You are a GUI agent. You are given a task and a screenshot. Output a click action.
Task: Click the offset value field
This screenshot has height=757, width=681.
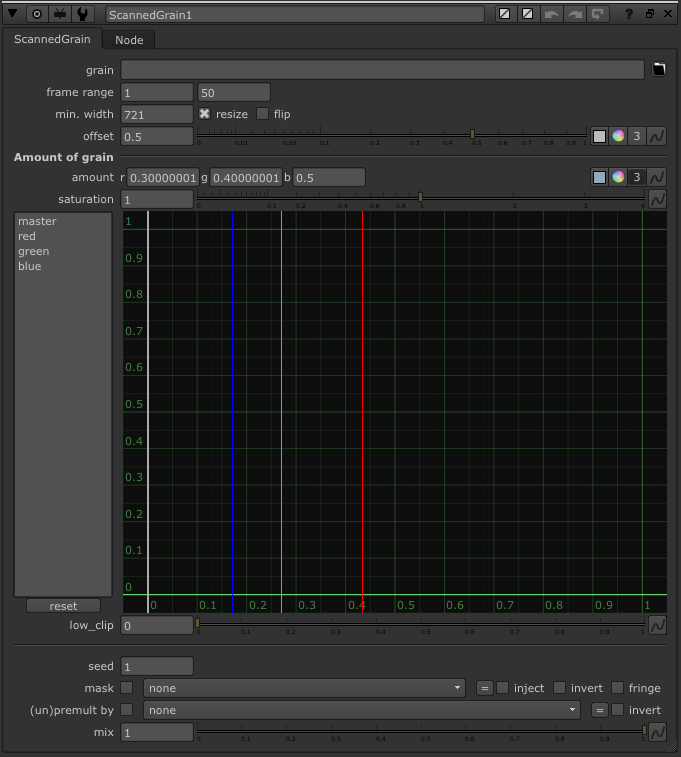(x=157, y=137)
